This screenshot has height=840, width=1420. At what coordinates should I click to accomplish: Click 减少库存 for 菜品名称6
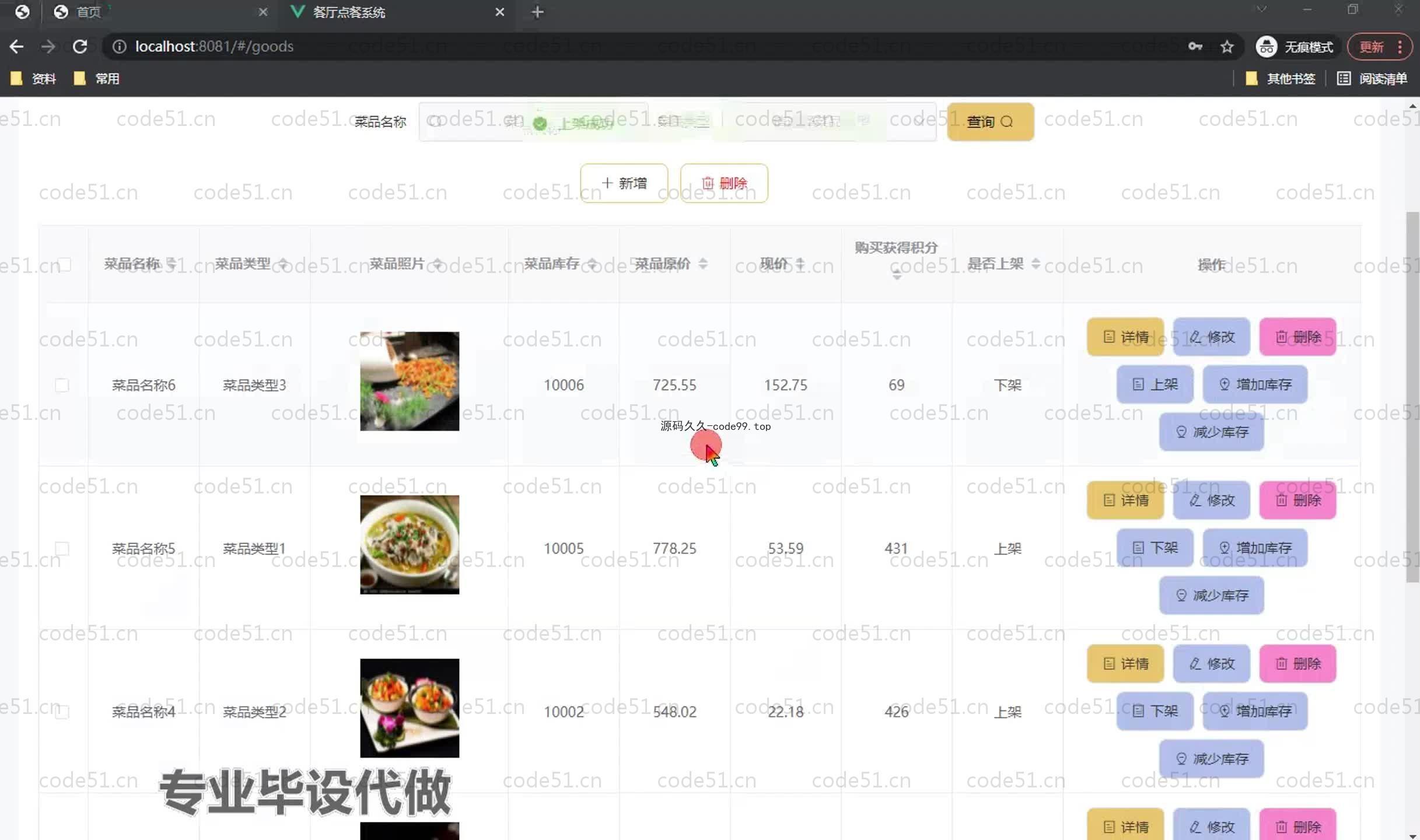pos(1212,432)
